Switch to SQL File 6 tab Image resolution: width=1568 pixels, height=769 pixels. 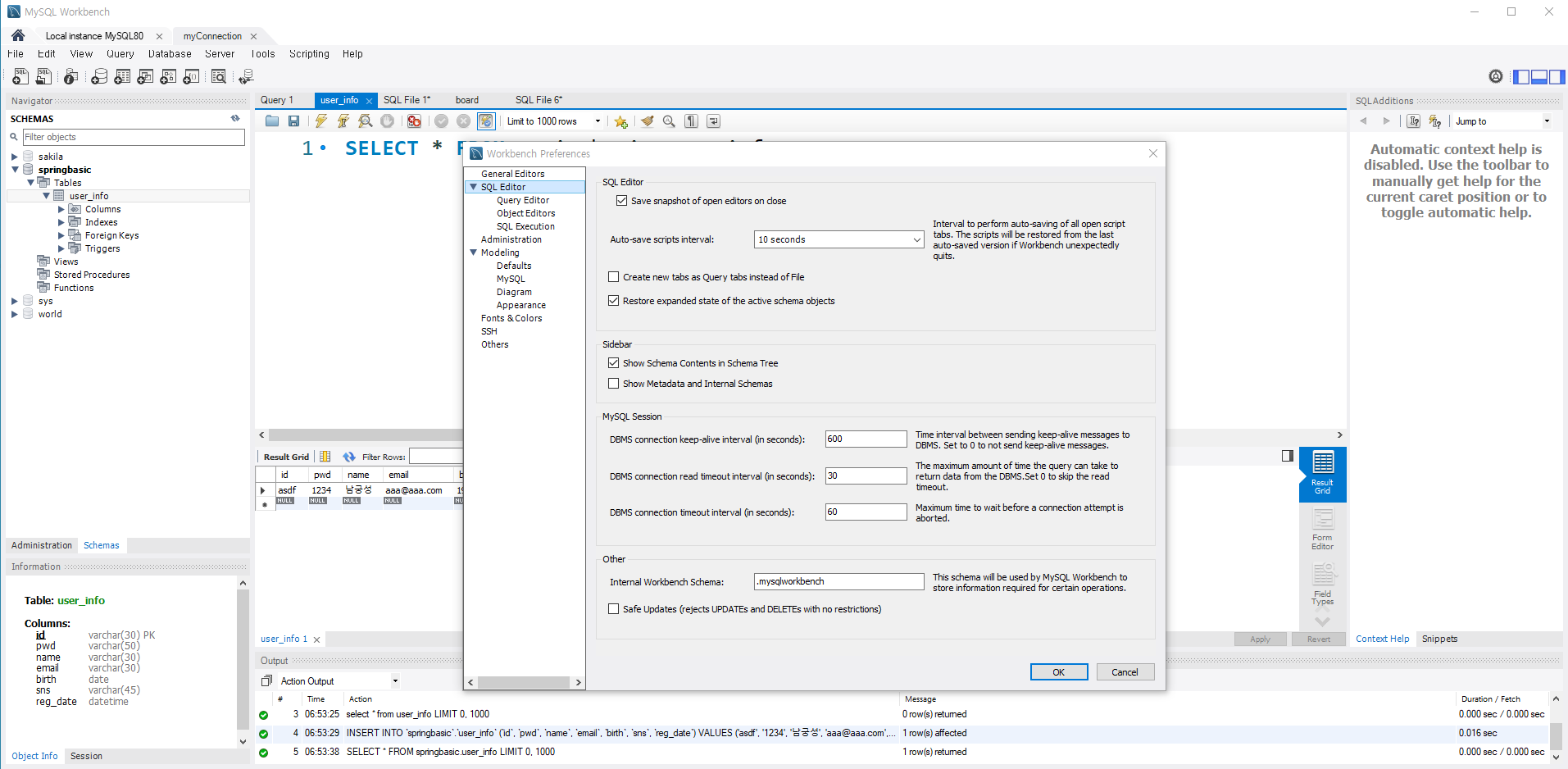click(539, 100)
